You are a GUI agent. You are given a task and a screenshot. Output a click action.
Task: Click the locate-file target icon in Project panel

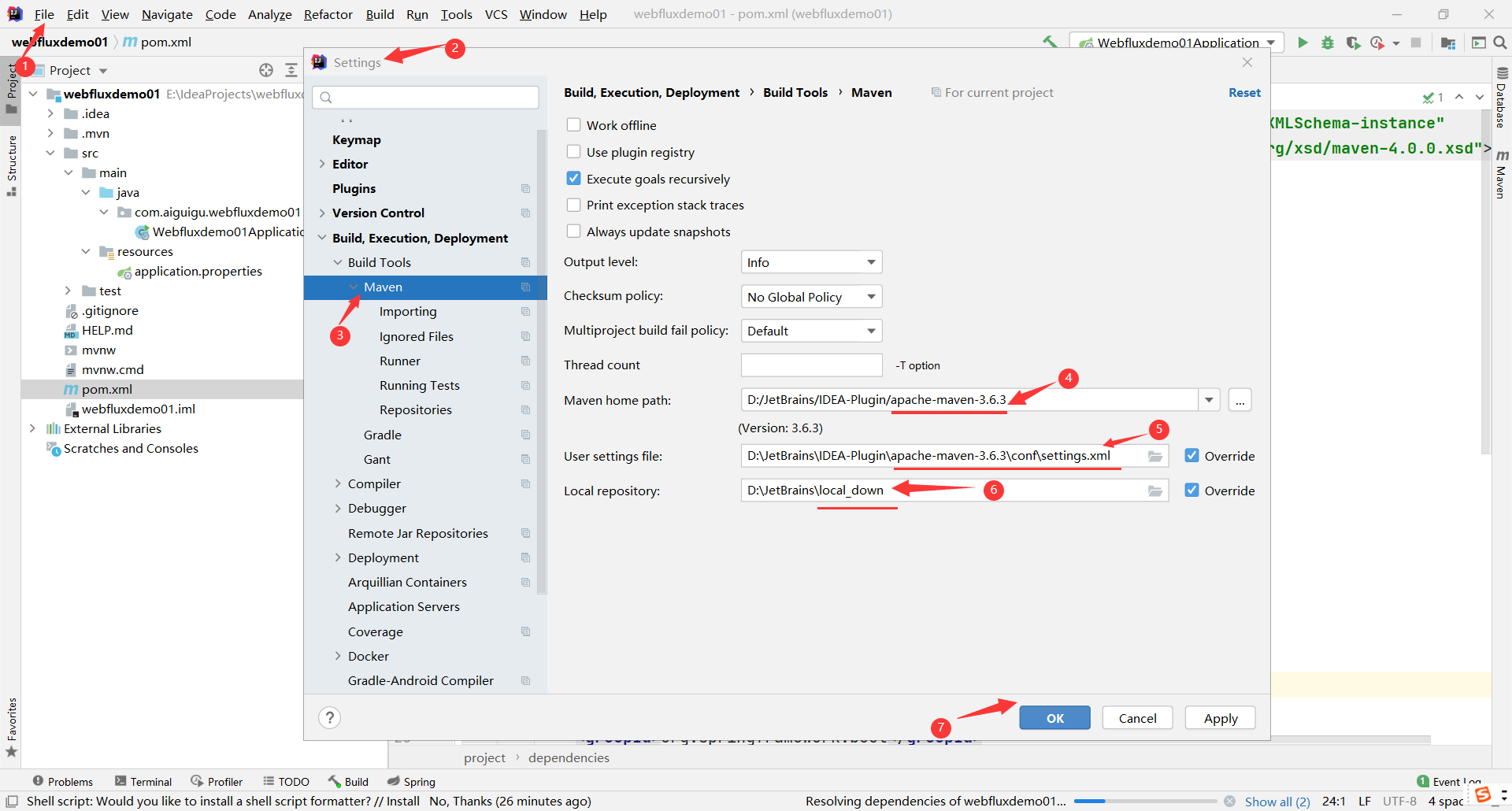[266, 70]
